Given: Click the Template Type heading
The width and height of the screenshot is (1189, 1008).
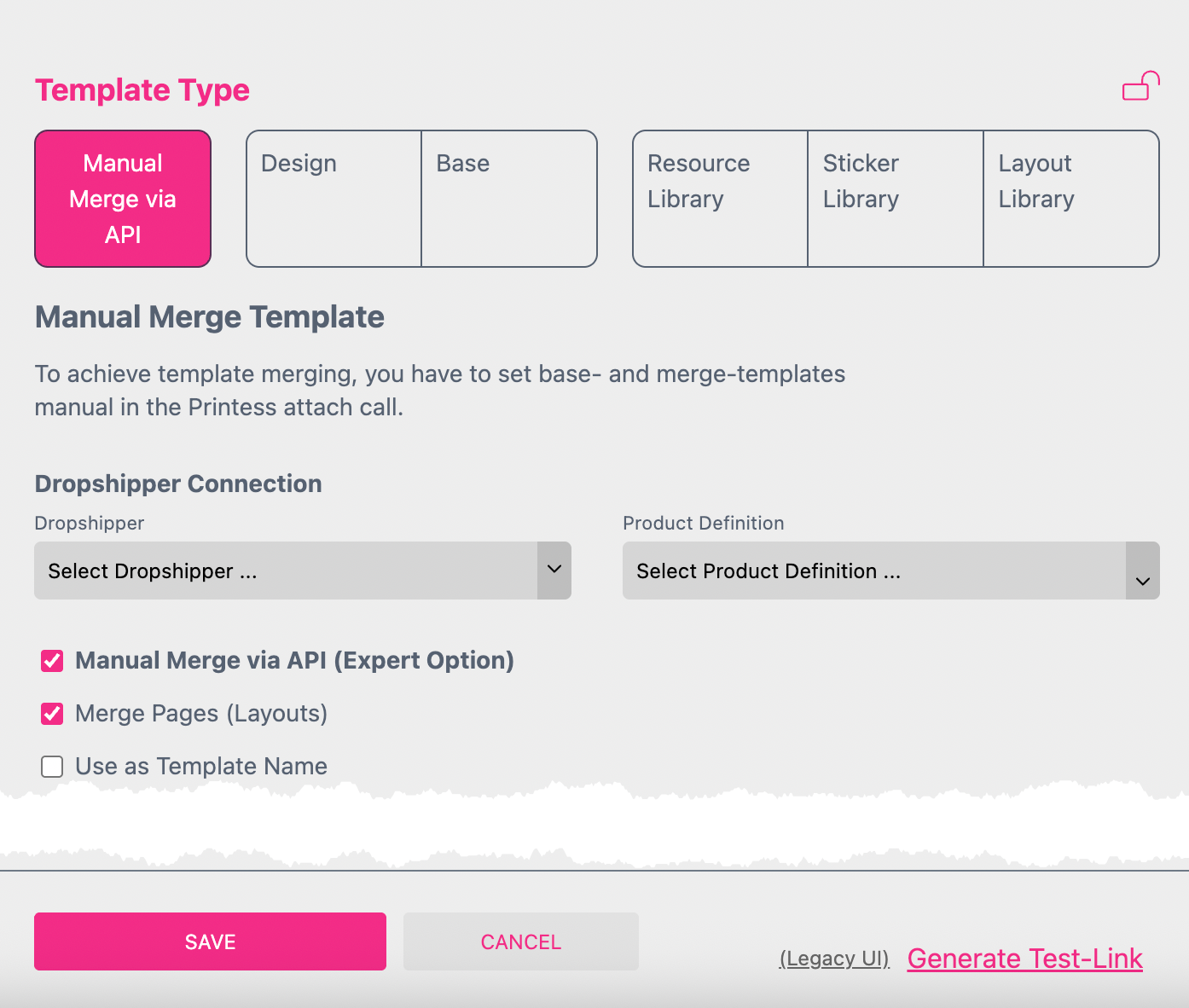Looking at the screenshot, I should point(142,90).
